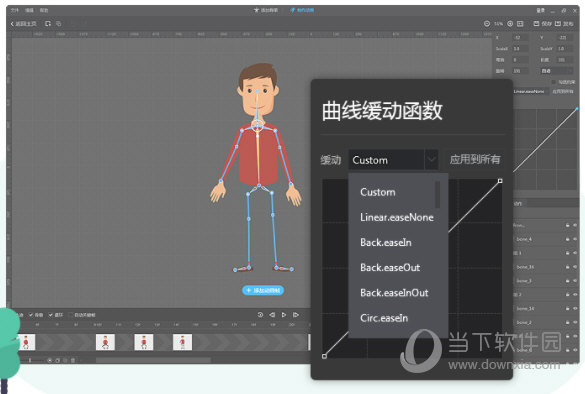The image size is (585, 394).
Task: Lock the bone_14 layer
Action: click(x=567, y=309)
